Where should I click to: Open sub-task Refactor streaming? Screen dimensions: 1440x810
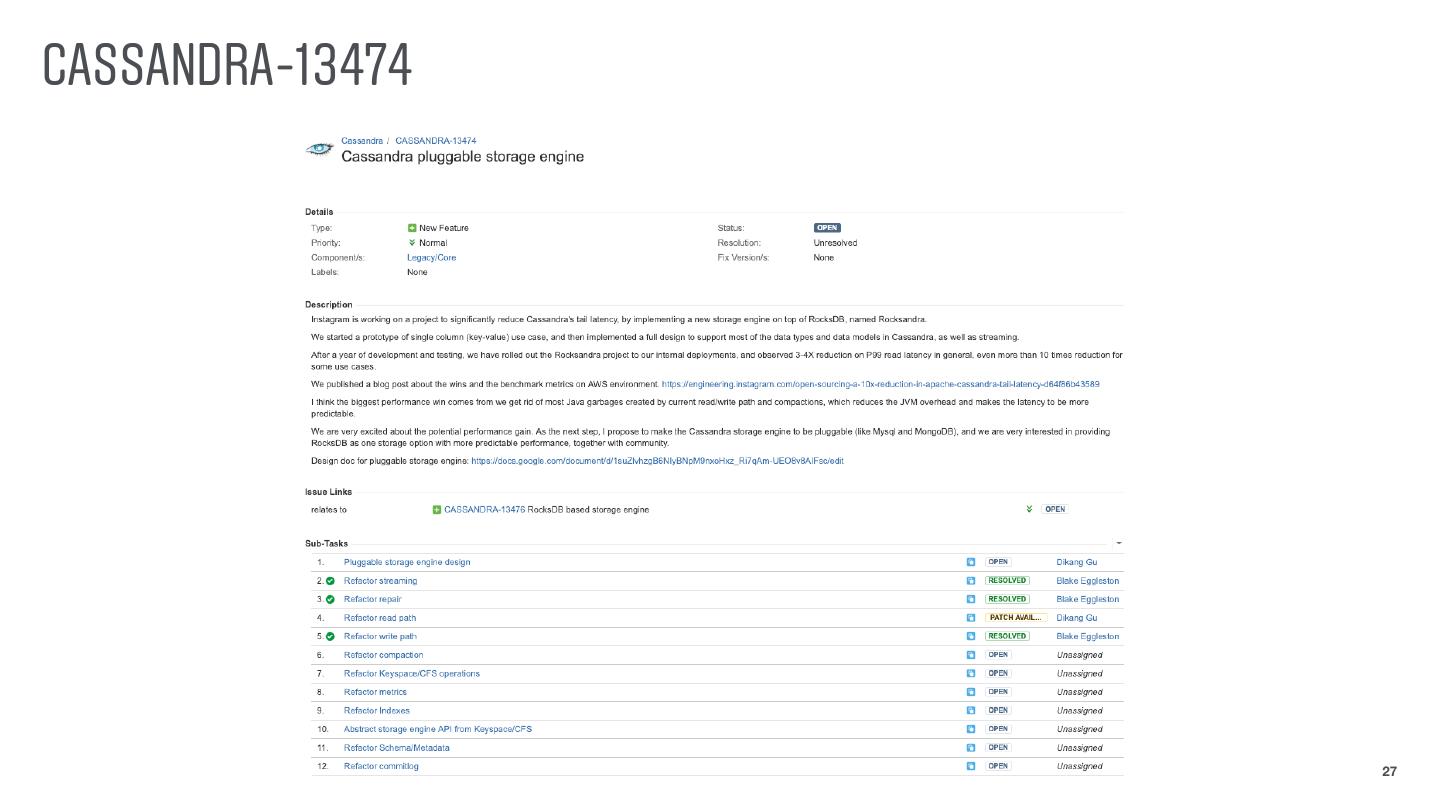381,581
